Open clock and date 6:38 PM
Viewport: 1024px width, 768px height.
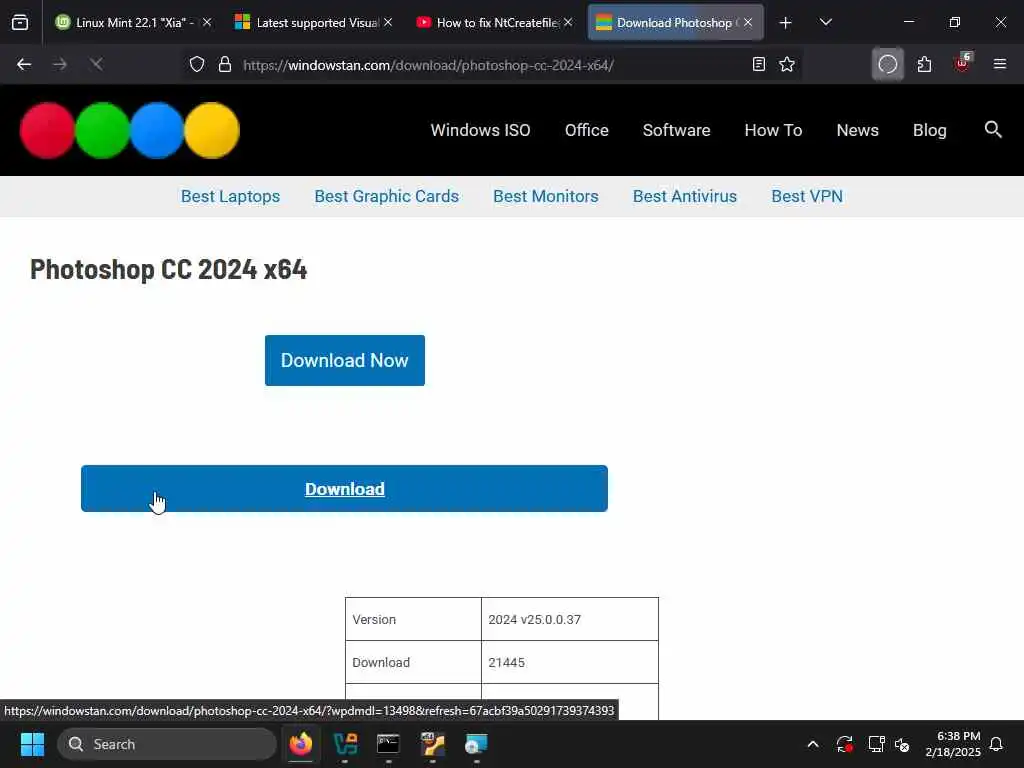point(953,744)
